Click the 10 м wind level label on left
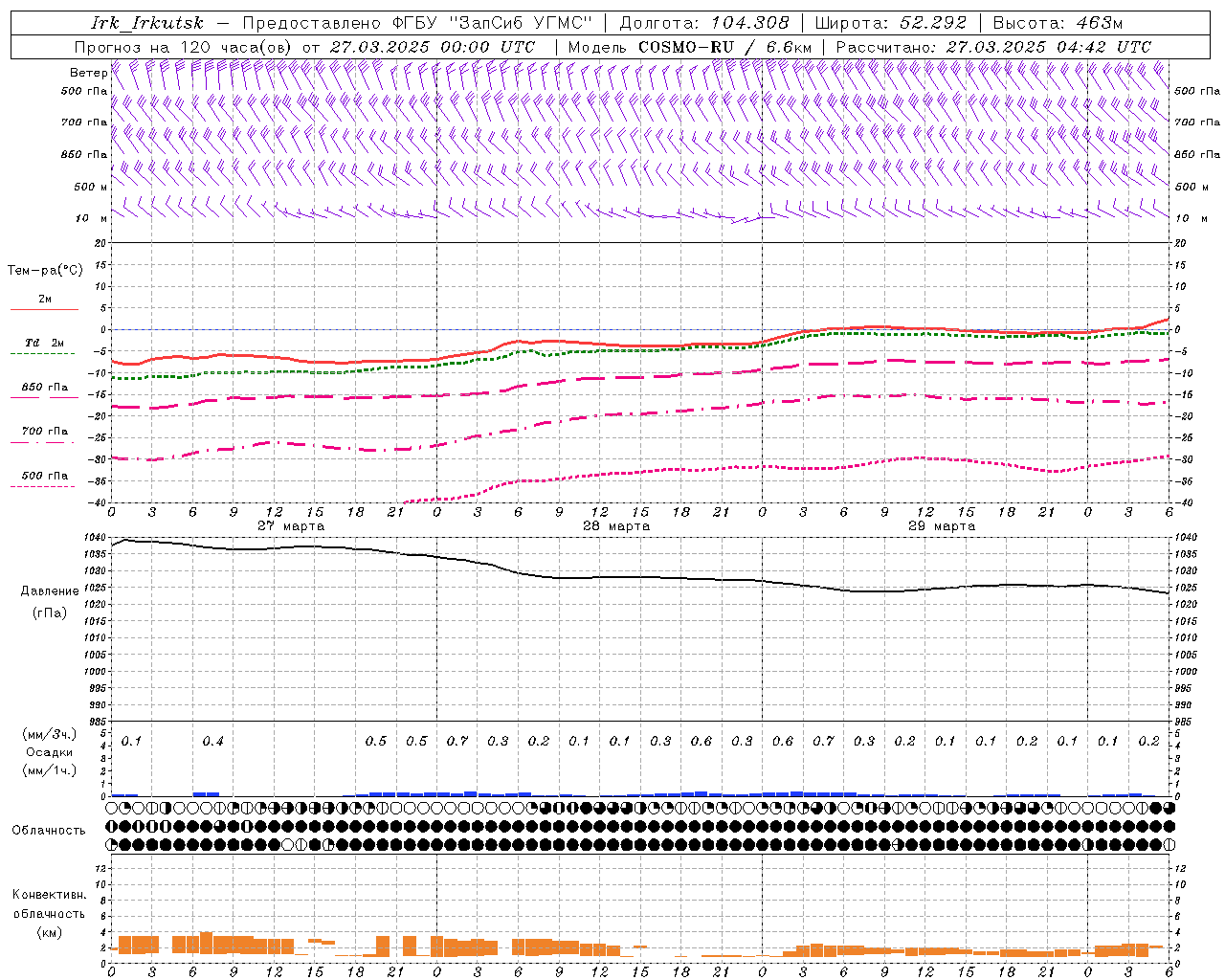The width and height of the screenshot is (1225, 980). click(91, 219)
